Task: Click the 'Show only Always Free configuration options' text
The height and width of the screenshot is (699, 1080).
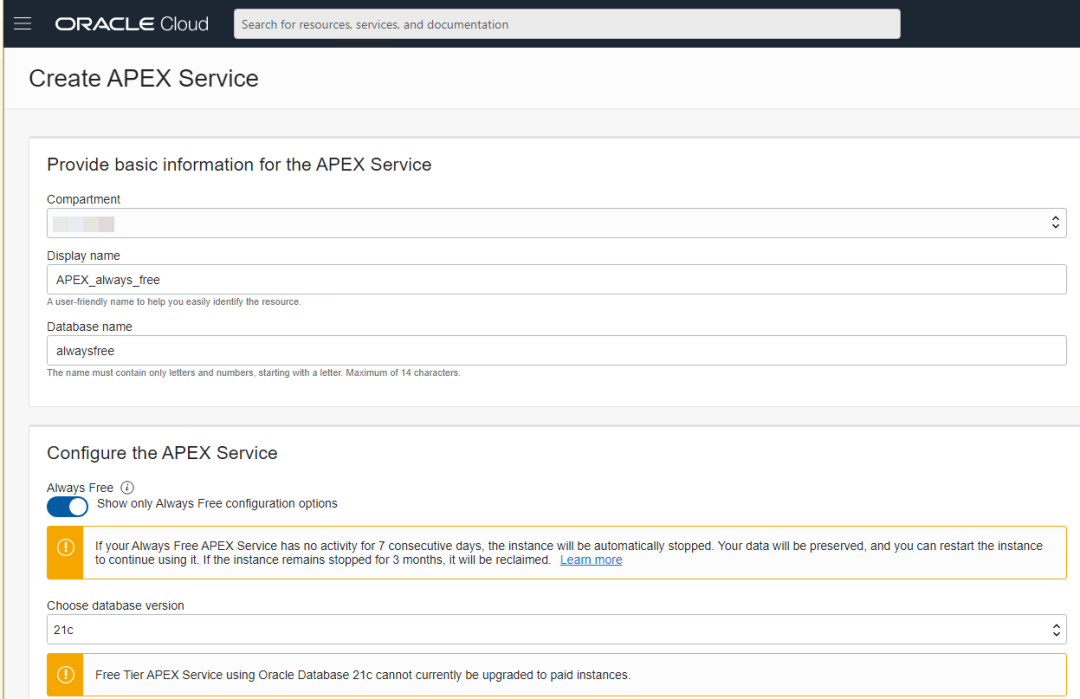Action: tap(217, 504)
